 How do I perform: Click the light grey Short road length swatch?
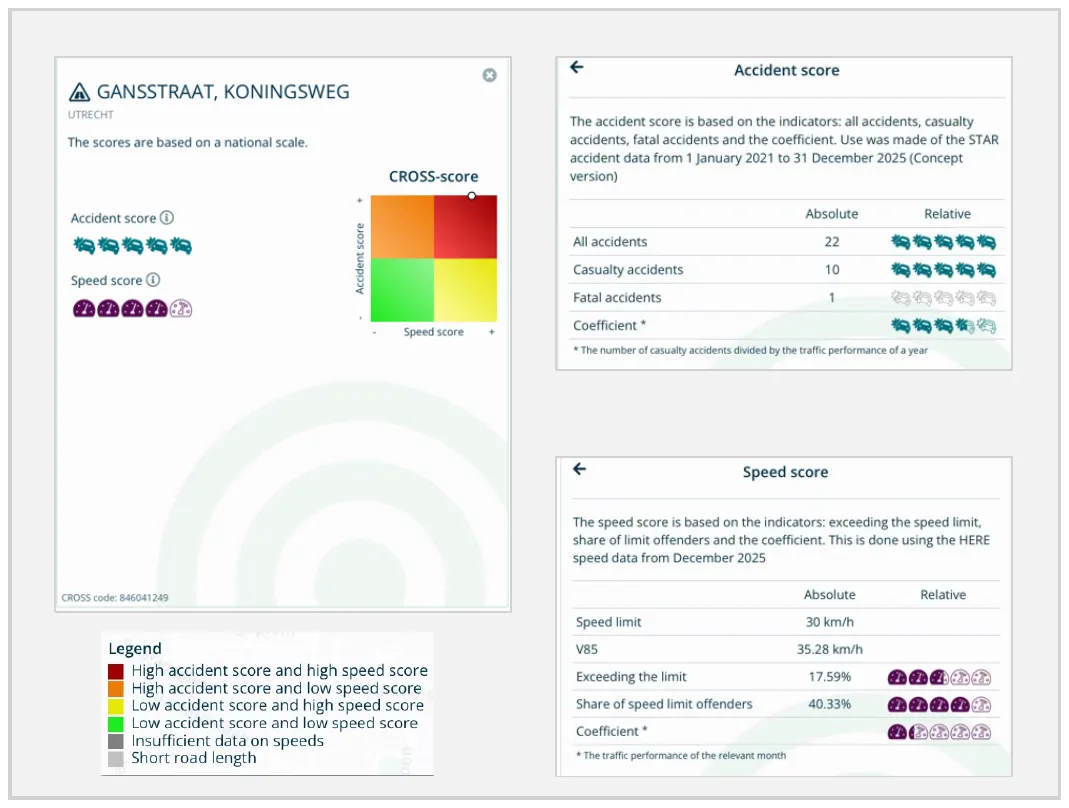click(116, 758)
